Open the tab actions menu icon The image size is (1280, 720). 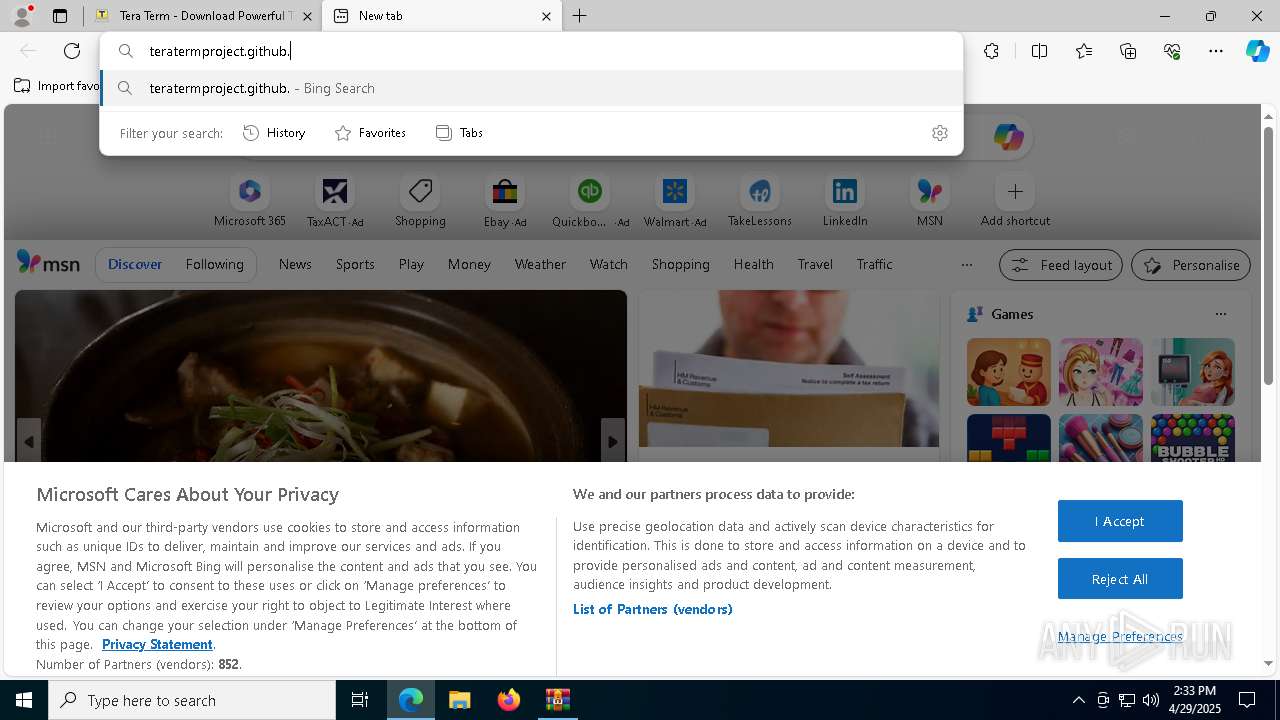point(60,16)
